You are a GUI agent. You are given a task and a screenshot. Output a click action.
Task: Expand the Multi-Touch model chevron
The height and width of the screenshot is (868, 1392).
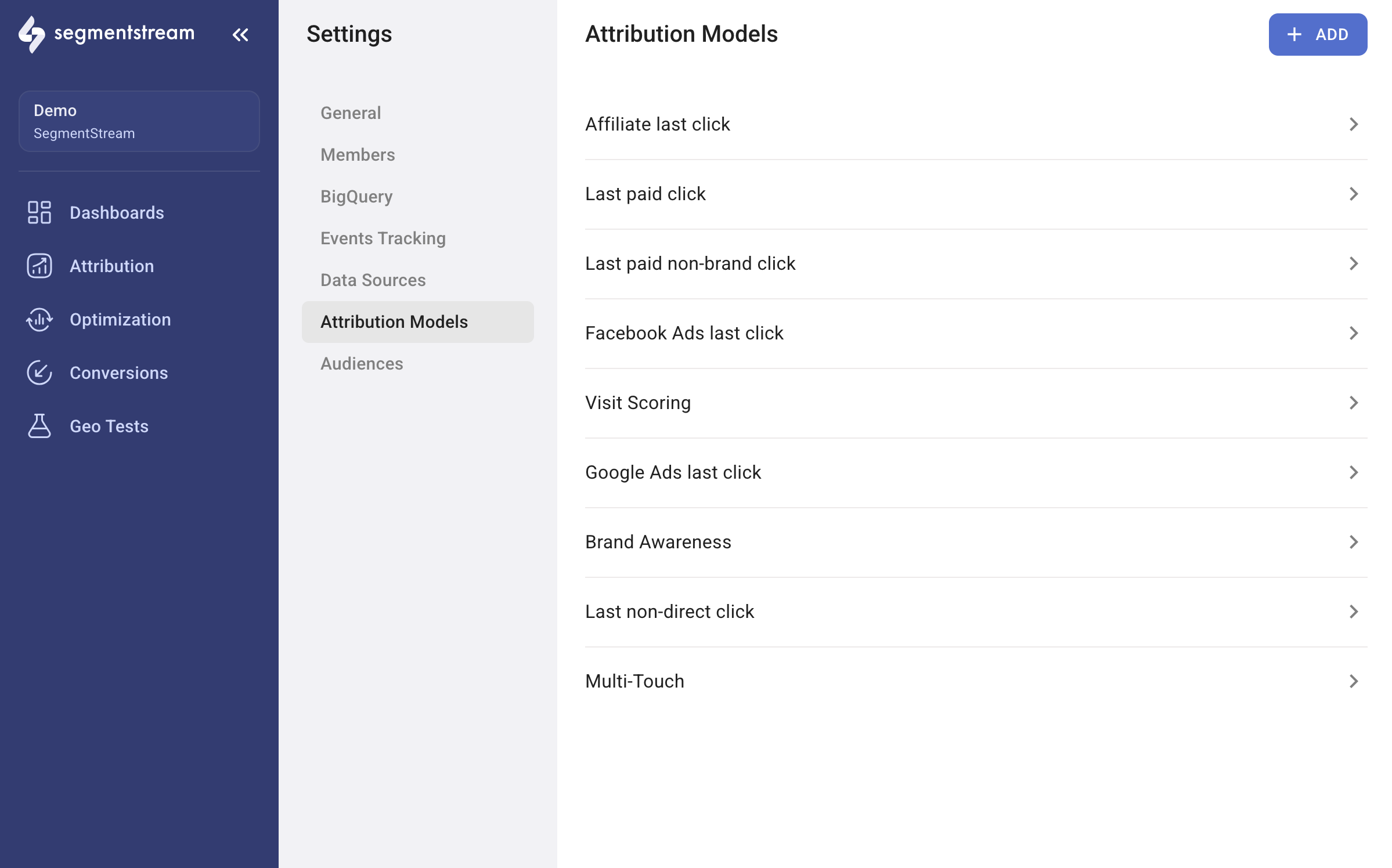click(1353, 681)
